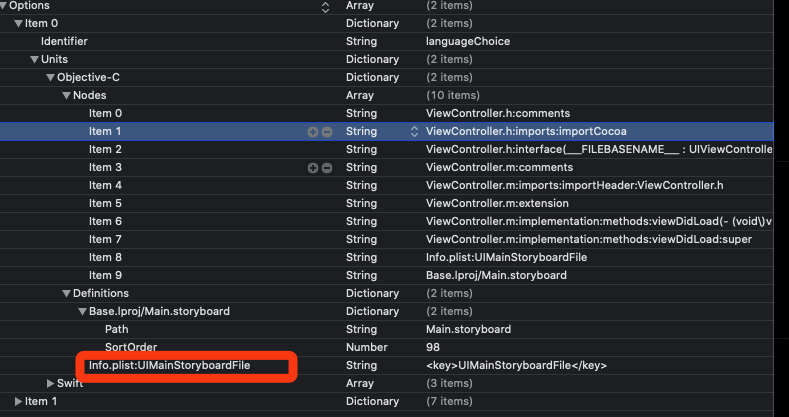Select Item 9 Base.lproj/Main.storyboard value
The image size is (789, 417).
496,276
